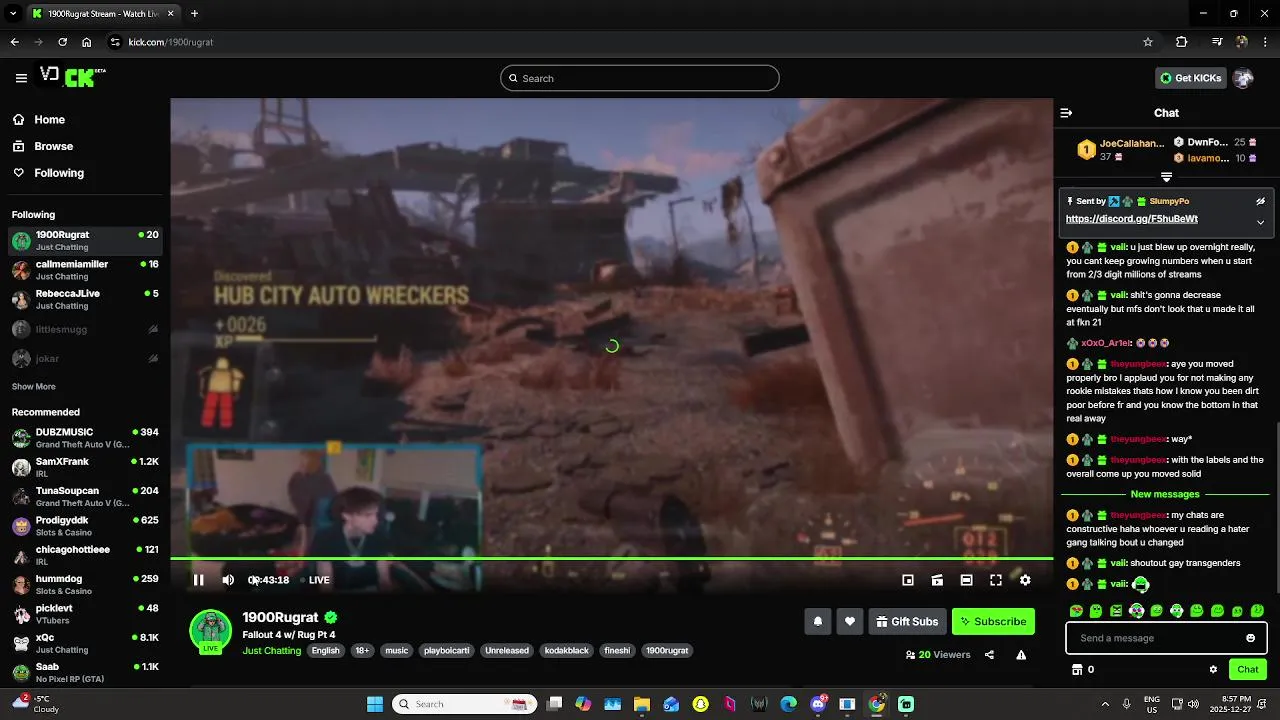The height and width of the screenshot is (720, 1280).
Task: Open Discord from taskbar
Action: pyautogui.click(x=818, y=704)
